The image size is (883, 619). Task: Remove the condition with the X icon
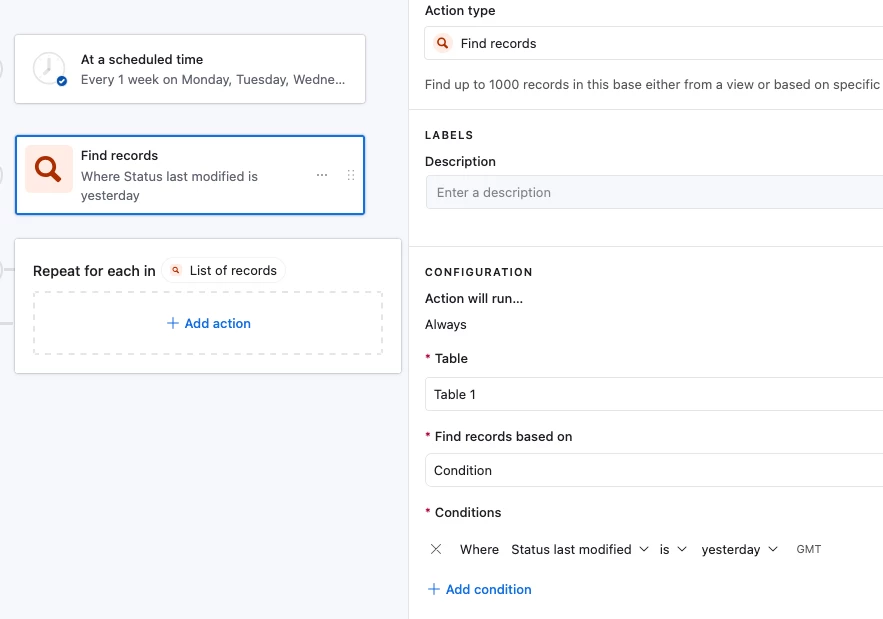pyautogui.click(x=436, y=549)
